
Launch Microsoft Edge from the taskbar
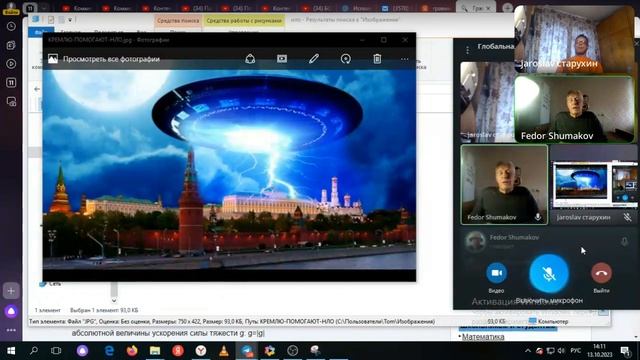109,351
